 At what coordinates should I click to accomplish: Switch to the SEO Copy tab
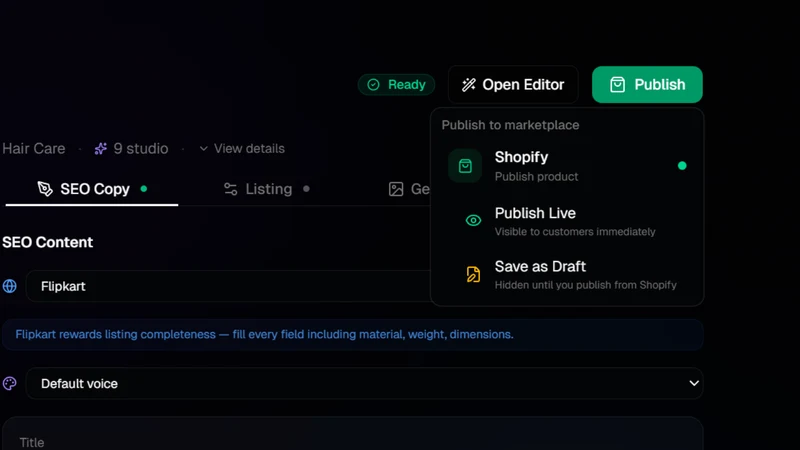point(92,189)
